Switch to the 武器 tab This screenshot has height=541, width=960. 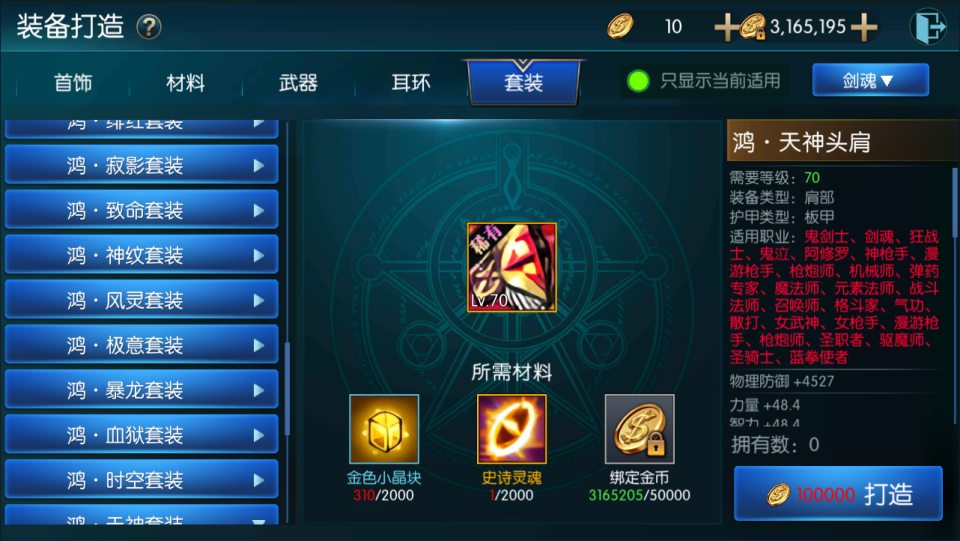[298, 83]
